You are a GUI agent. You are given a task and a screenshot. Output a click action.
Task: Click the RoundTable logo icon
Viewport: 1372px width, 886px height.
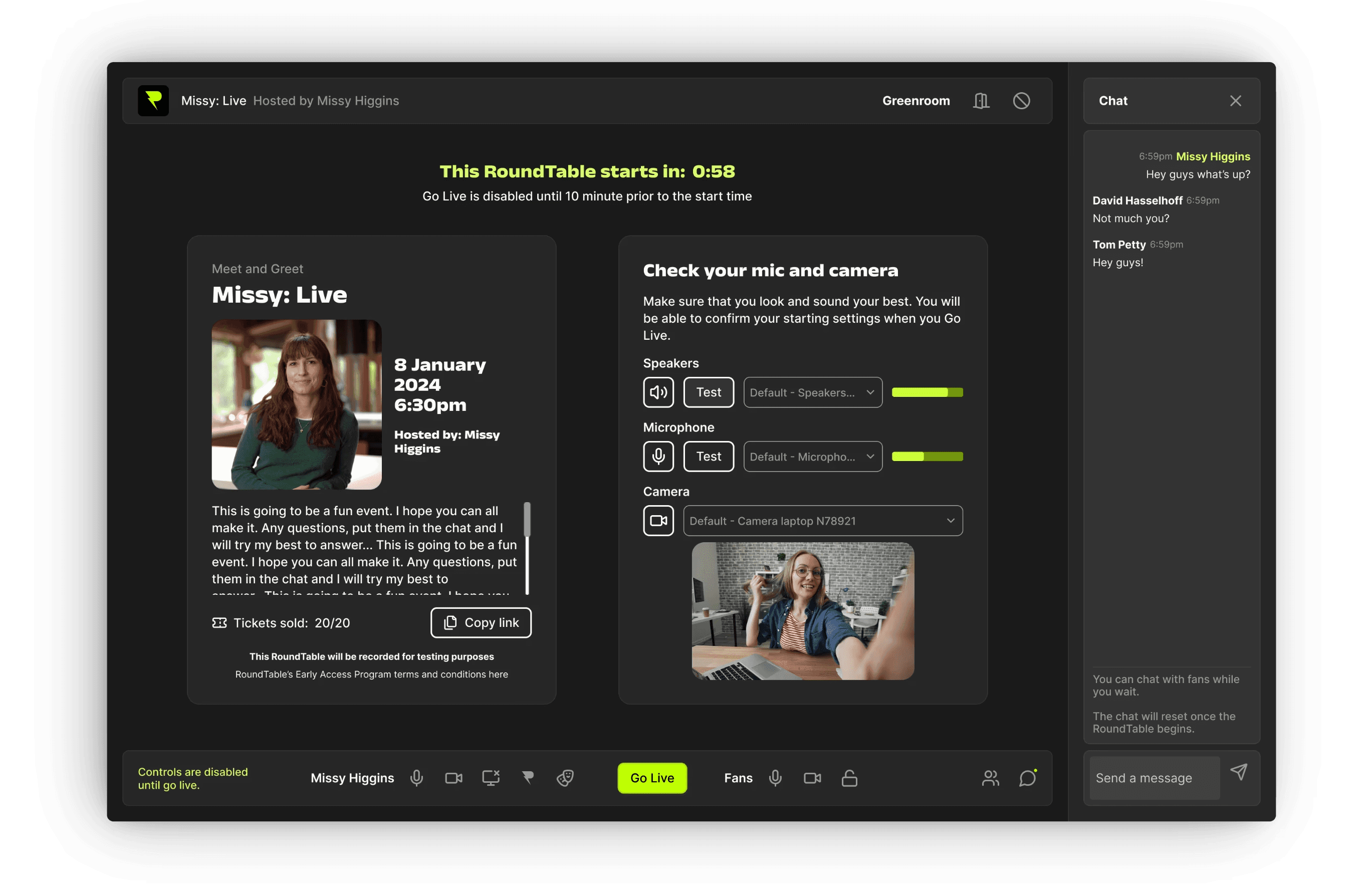153,101
